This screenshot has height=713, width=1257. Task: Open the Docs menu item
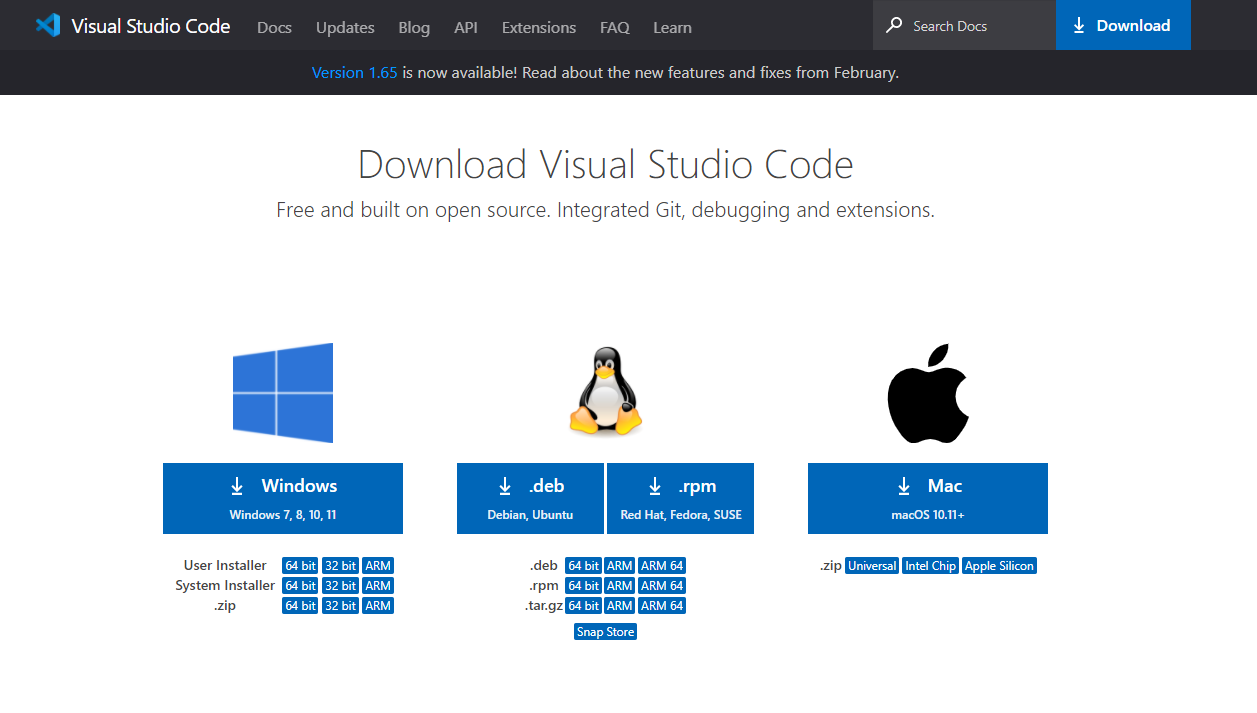(274, 27)
